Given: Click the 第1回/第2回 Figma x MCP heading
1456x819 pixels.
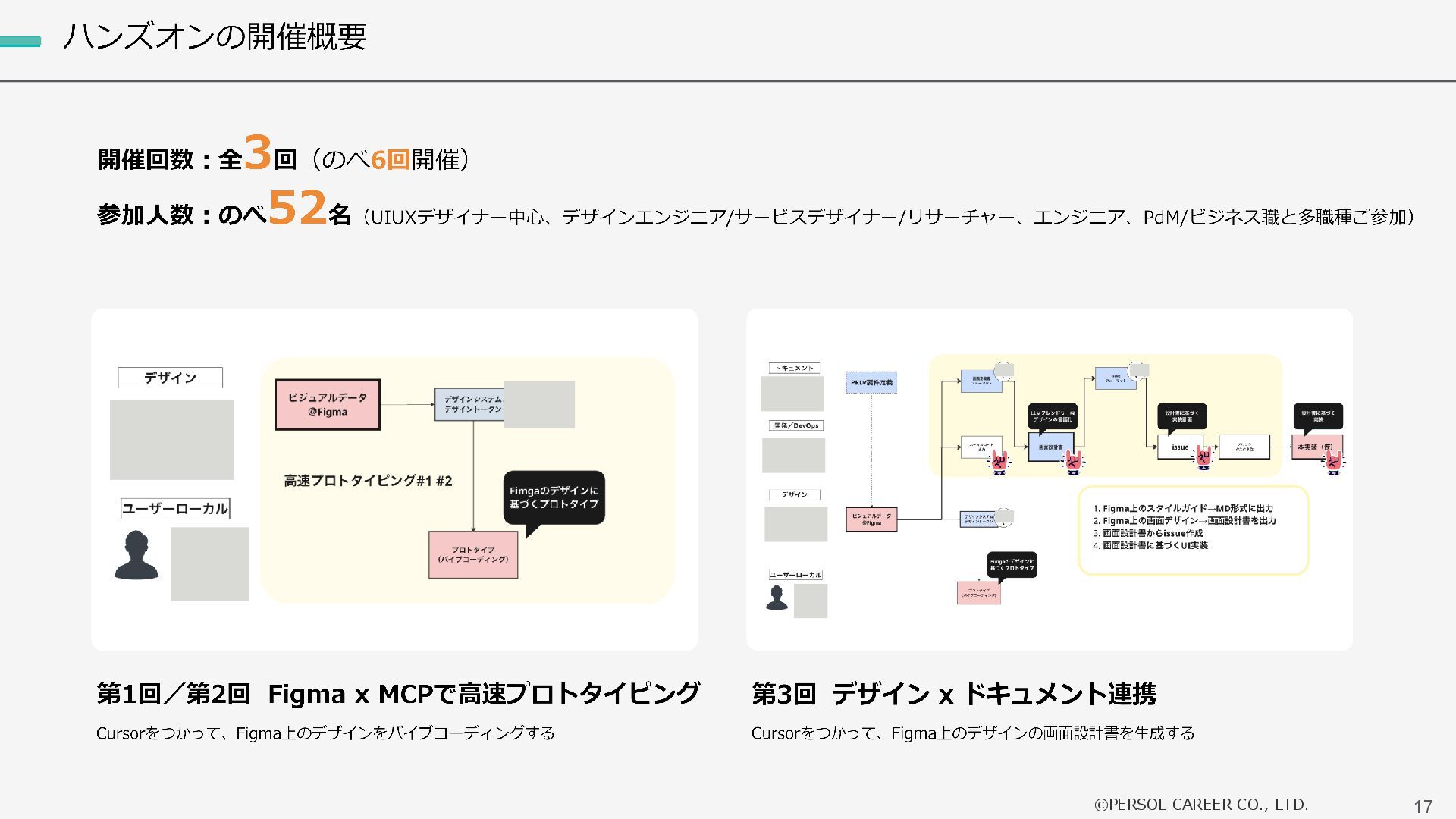Looking at the screenshot, I should (x=397, y=694).
